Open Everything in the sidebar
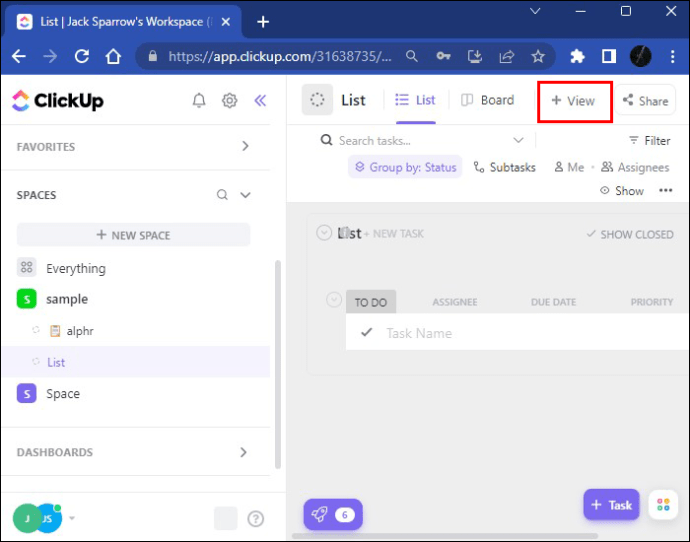This screenshot has width=690, height=542. click(x=76, y=268)
